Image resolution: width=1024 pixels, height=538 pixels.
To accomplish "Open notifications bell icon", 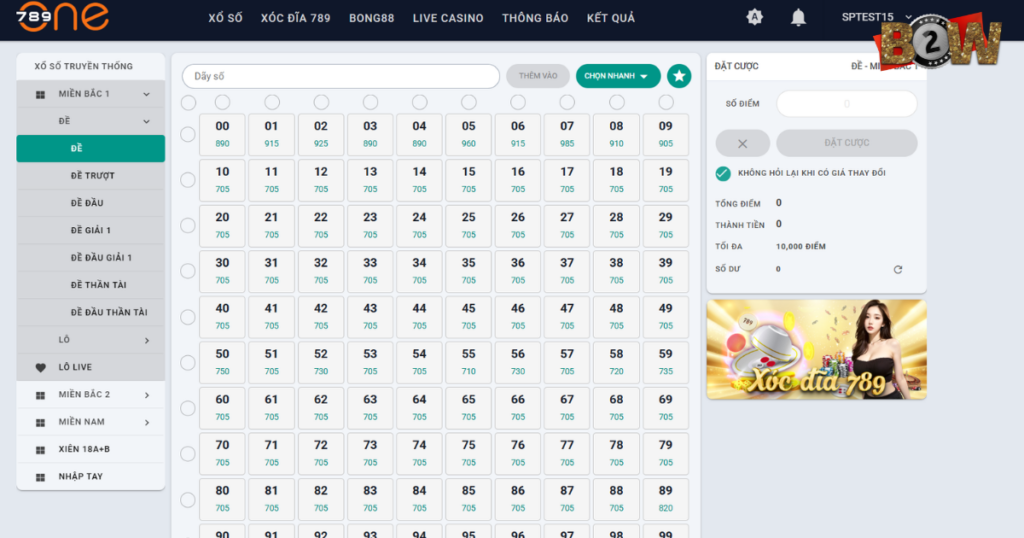I will 798,18.
